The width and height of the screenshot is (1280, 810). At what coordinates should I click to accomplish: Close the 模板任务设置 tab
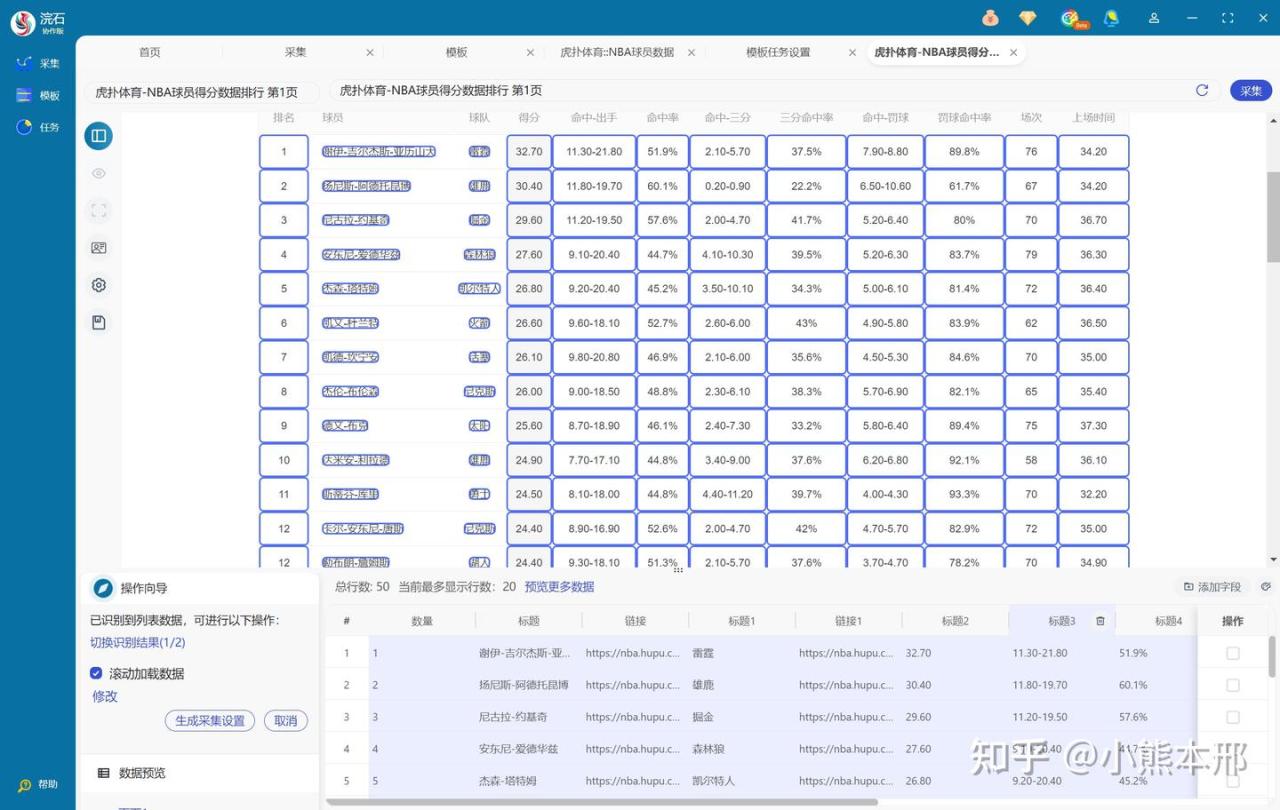[852, 52]
